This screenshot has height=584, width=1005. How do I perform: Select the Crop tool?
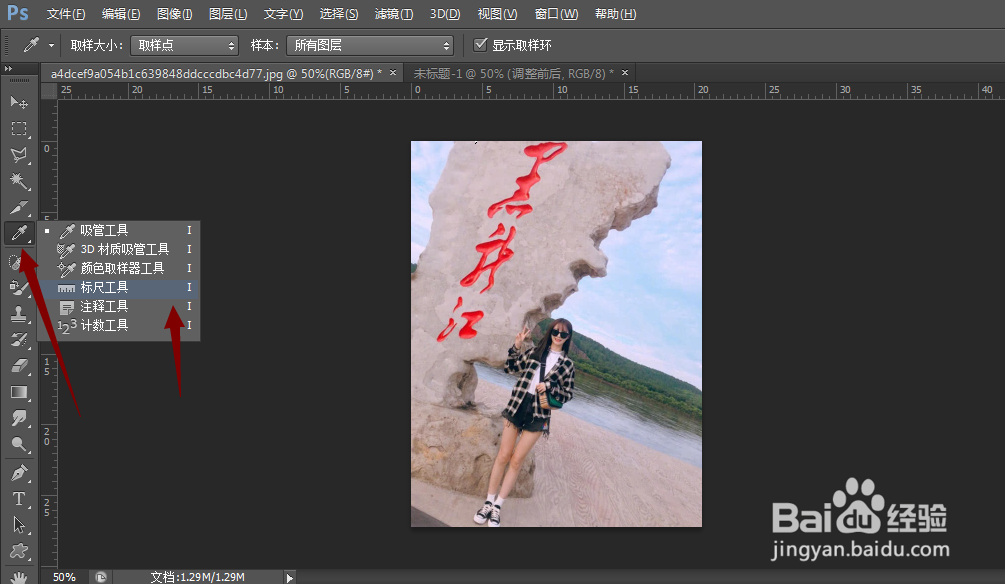tap(19, 207)
